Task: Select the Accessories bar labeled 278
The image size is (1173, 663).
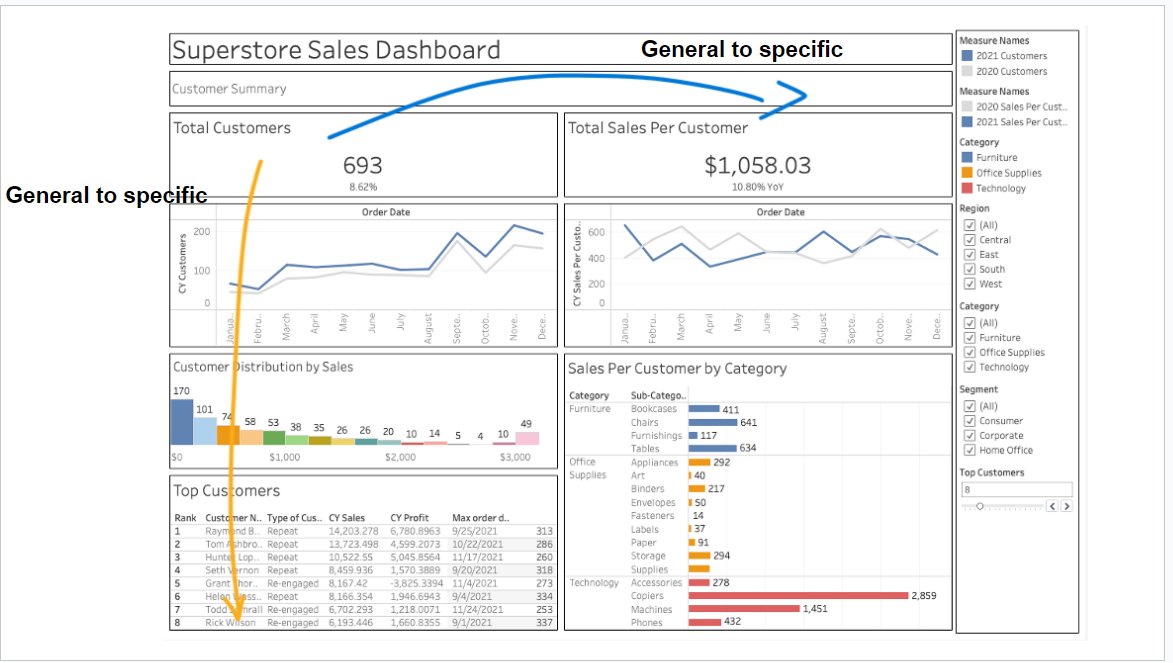Action: point(699,582)
